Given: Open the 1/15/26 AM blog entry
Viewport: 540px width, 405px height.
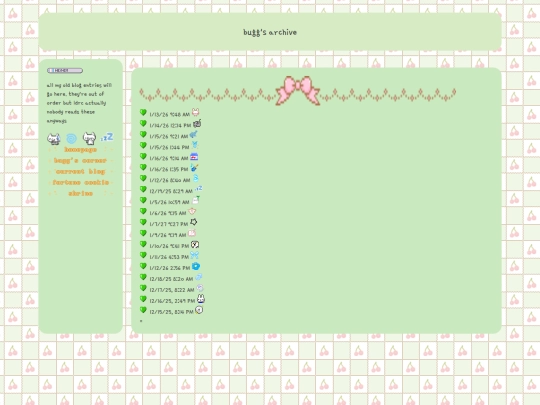Looking at the screenshot, I should pyautogui.click(x=169, y=136).
